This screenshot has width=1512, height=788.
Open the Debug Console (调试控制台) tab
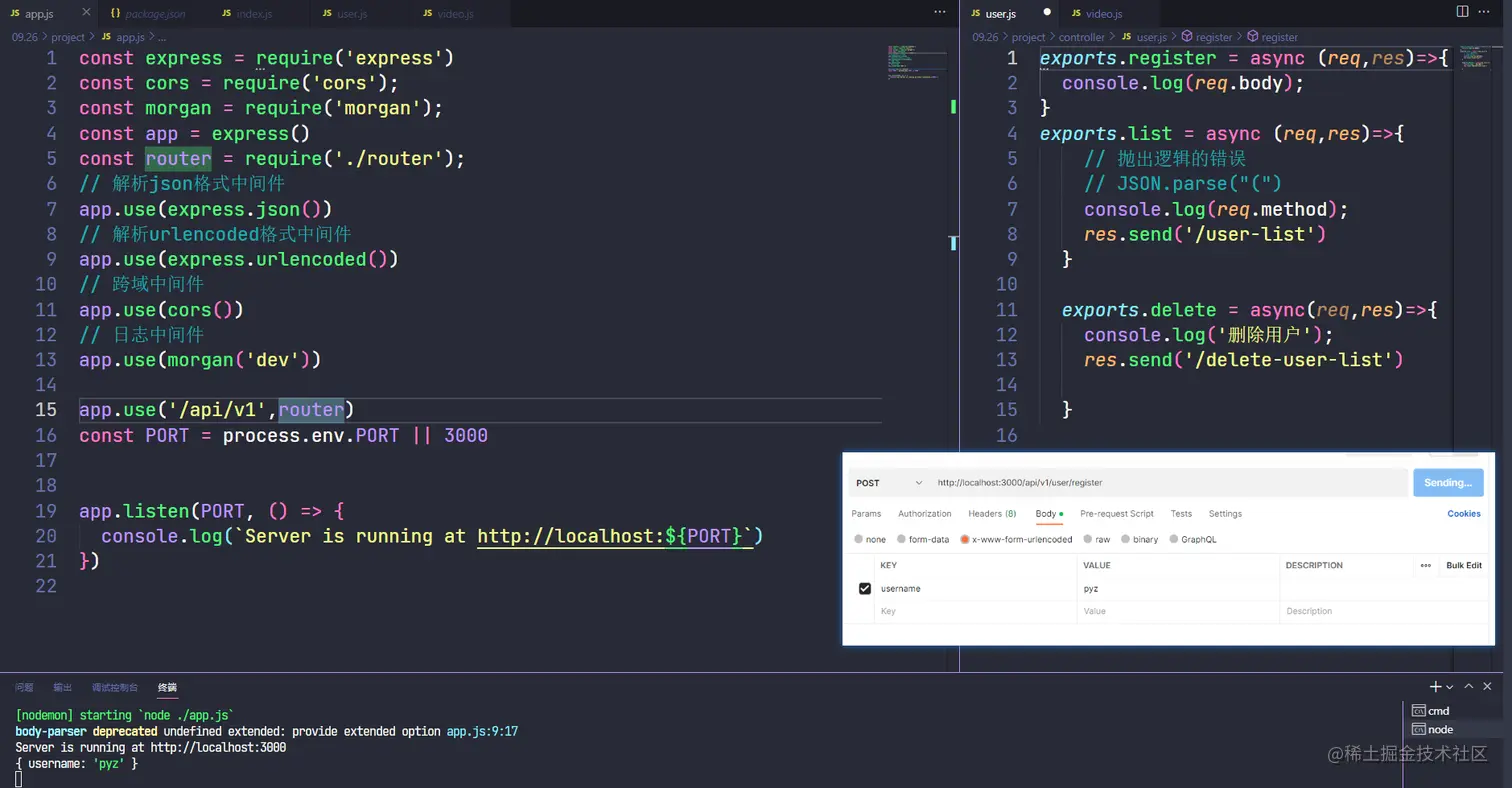coord(115,688)
